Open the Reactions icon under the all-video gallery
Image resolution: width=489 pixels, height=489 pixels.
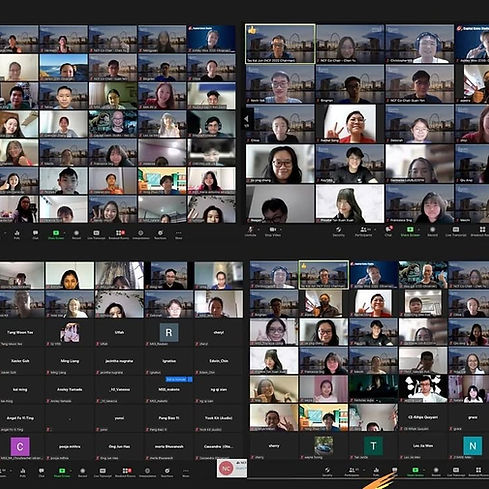pos(160,233)
